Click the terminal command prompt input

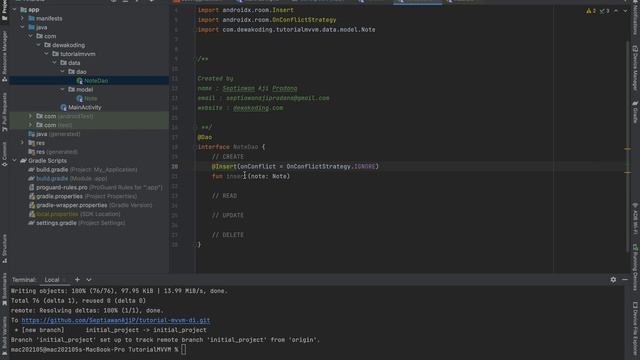pyautogui.click(x=184, y=349)
